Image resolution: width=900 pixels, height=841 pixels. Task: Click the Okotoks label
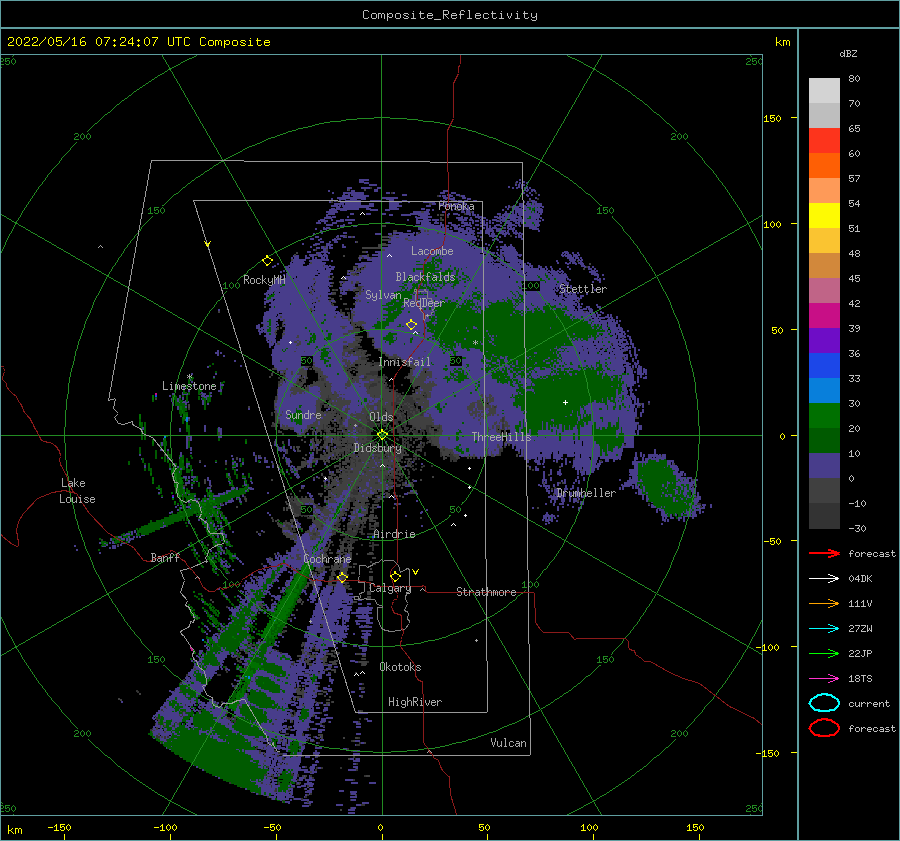(x=400, y=667)
